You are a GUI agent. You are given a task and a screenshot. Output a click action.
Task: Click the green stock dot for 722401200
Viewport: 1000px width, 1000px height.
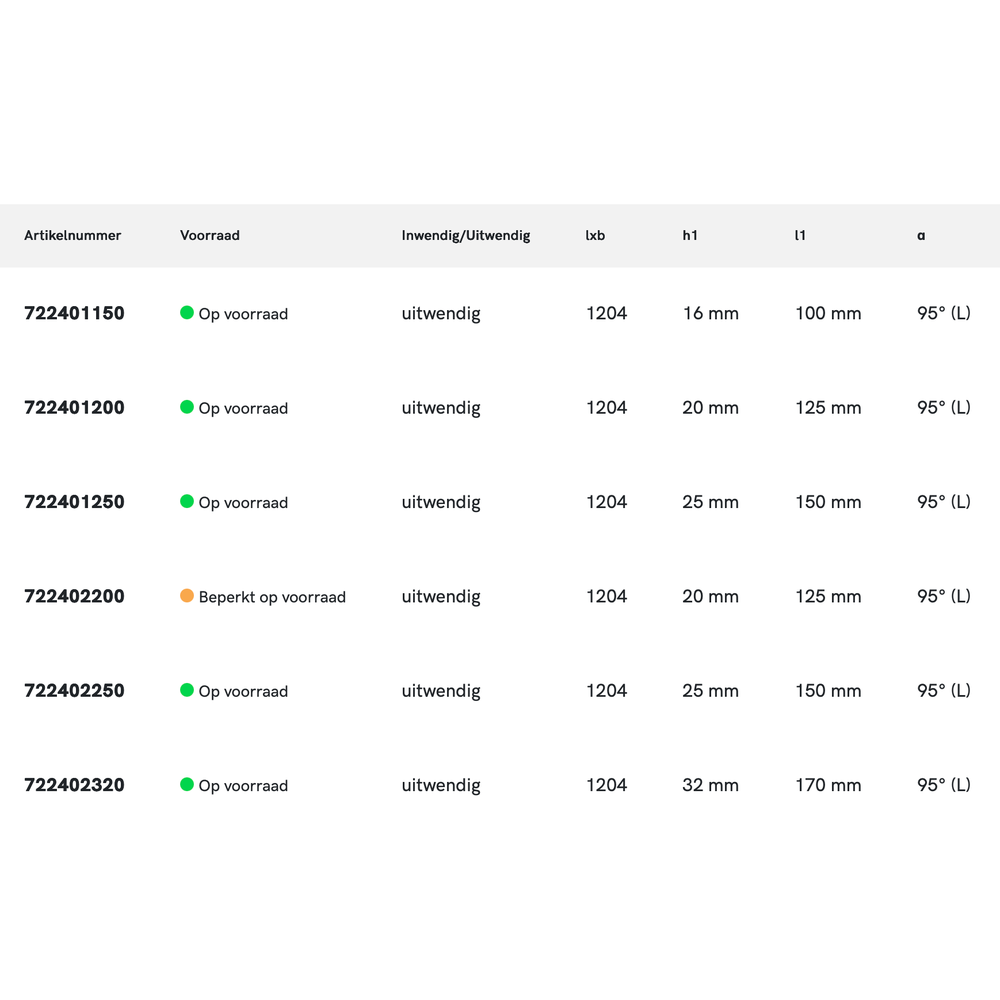[x=187, y=407]
